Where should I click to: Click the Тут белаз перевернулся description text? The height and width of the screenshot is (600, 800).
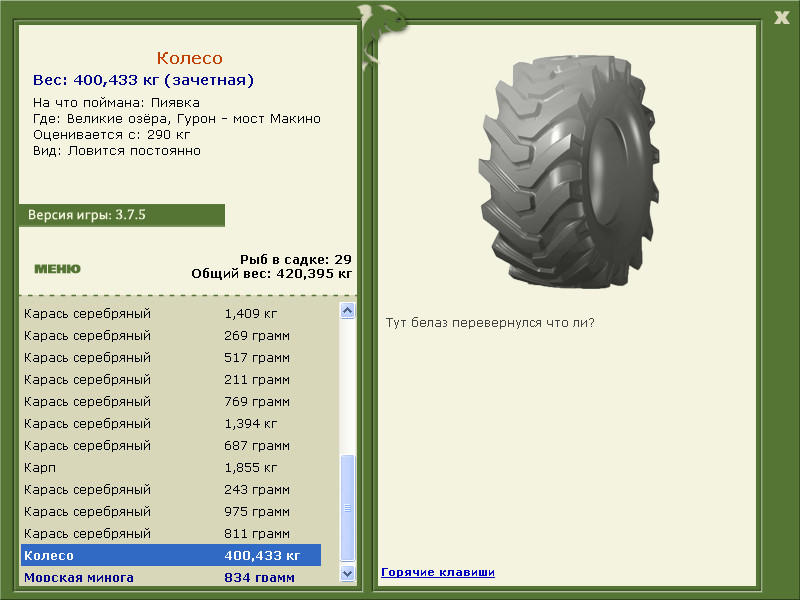click(x=490, y=322)
